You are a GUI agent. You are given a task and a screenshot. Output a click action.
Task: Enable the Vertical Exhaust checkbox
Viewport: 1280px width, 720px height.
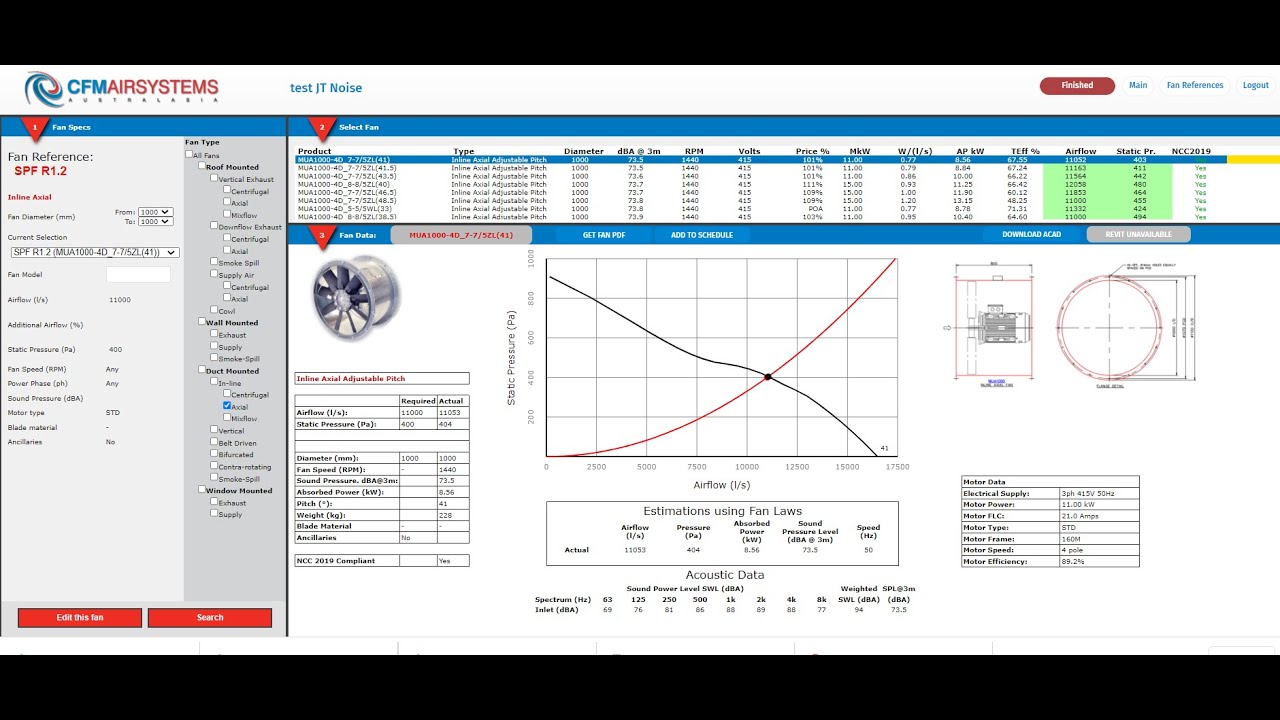[x=214, y=179]
